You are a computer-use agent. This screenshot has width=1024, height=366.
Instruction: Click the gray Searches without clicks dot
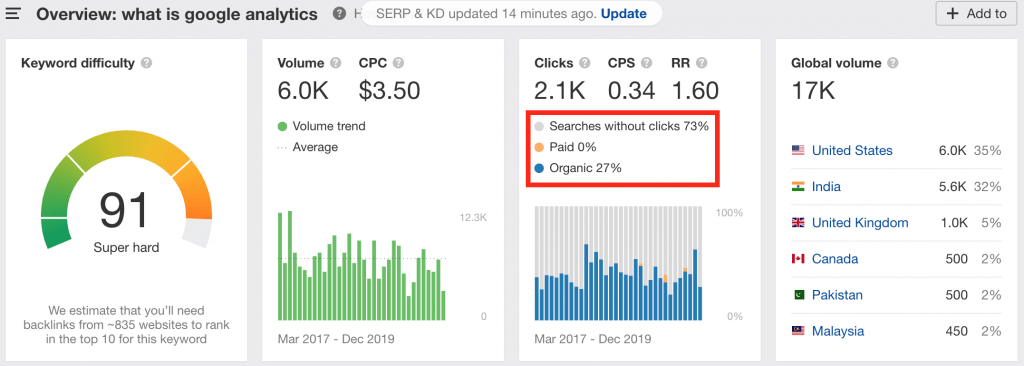[x=539, y=126]
